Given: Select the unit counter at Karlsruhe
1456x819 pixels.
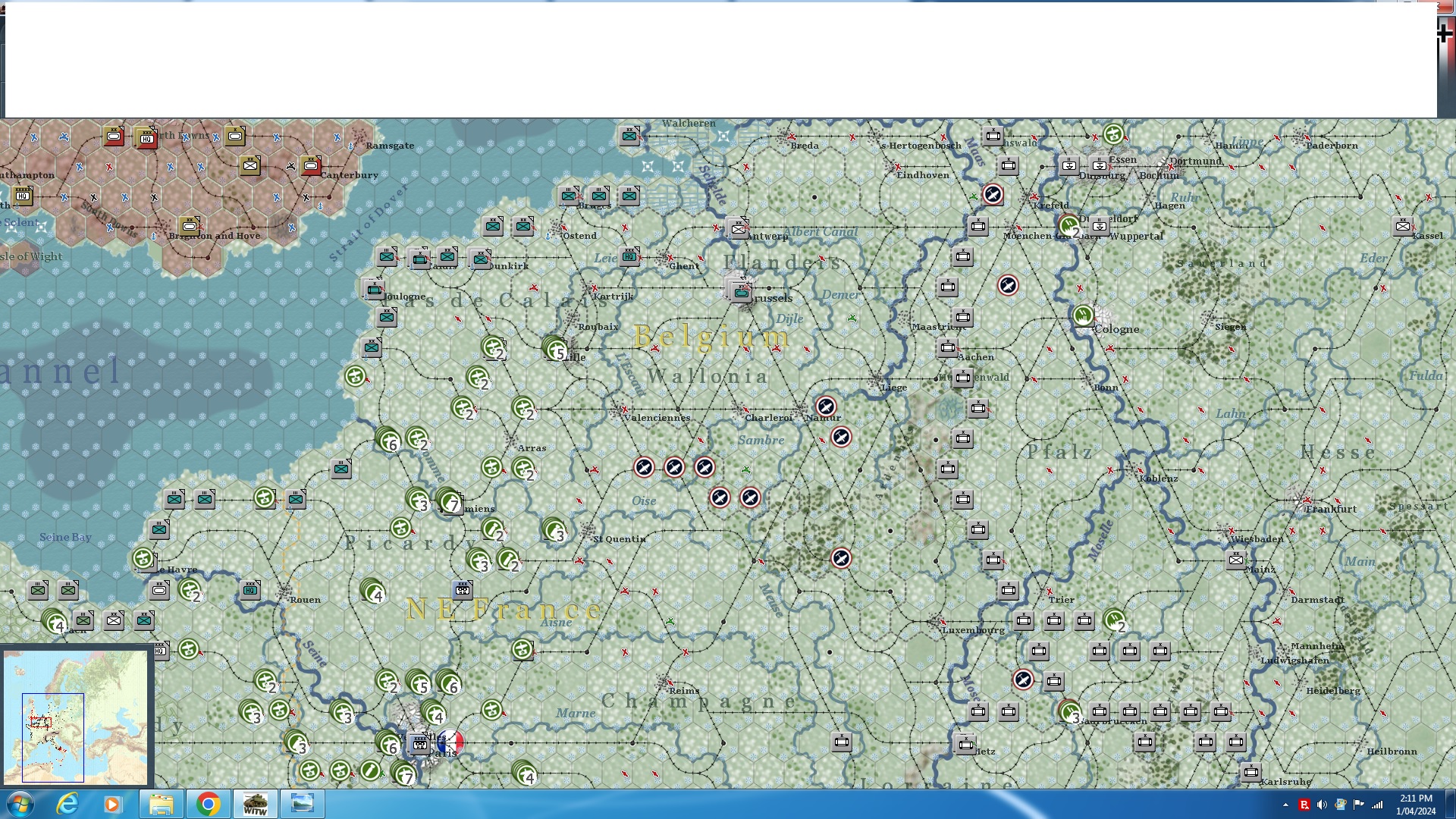Looking at the screenshot, I should [x=1251, y=772].
